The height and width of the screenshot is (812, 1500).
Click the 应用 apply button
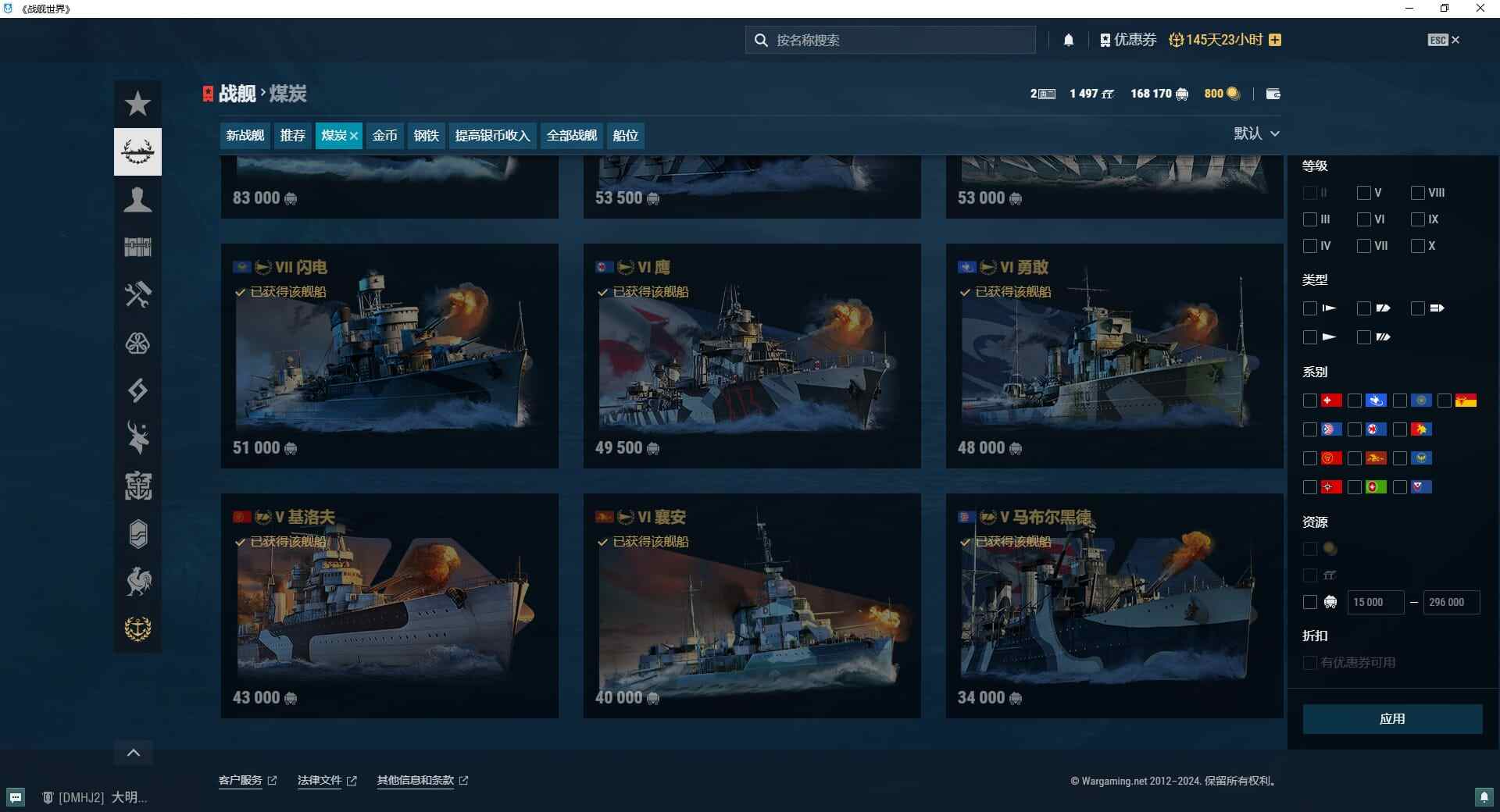tap(1394, 719)
